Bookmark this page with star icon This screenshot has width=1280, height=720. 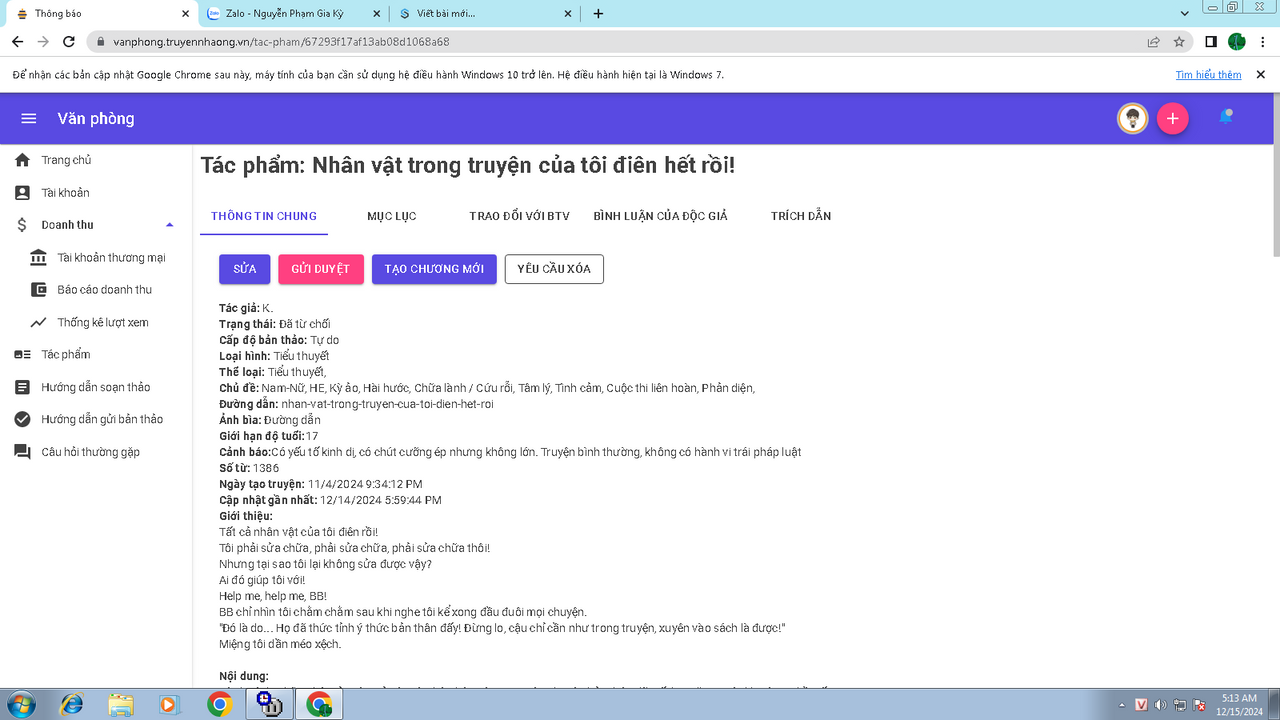(1179, 42)
